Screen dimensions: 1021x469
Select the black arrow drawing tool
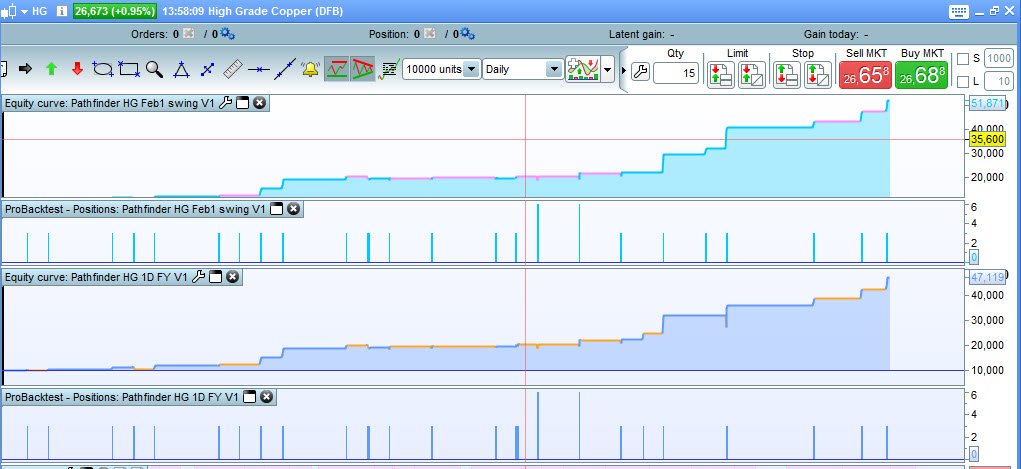25,68
